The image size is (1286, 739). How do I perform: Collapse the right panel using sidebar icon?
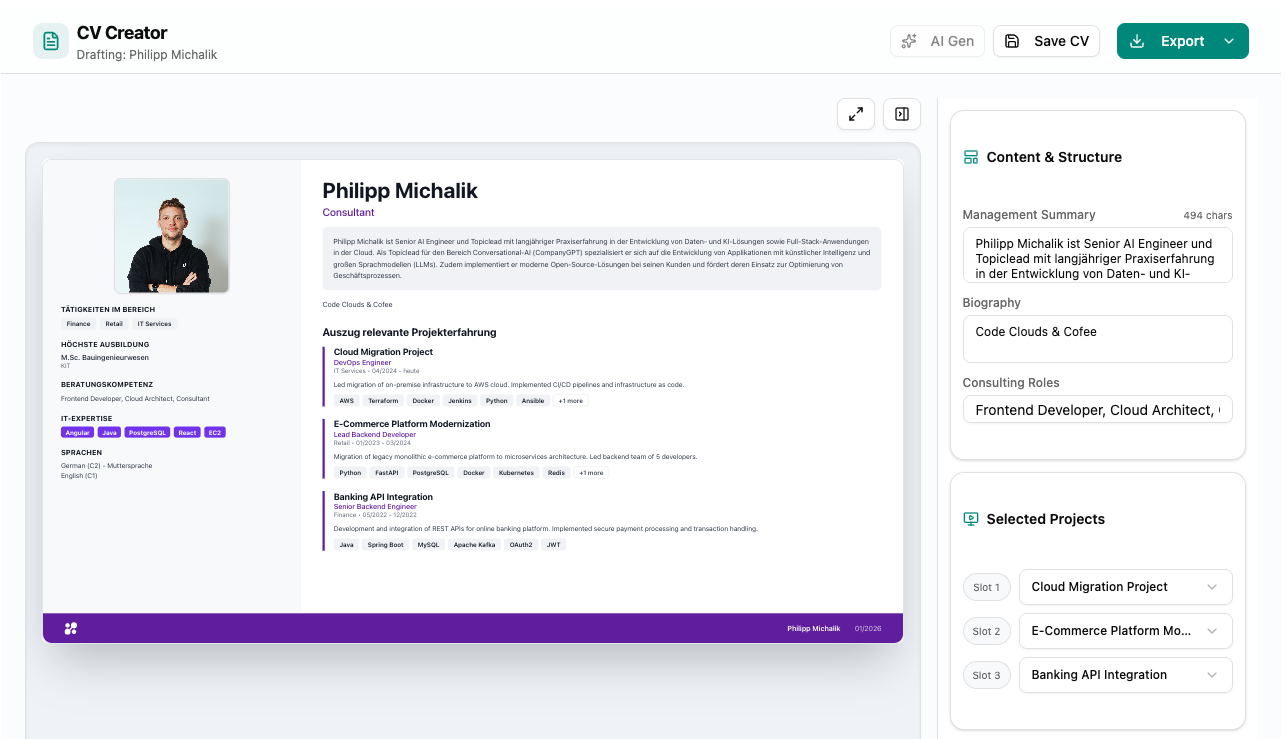[x=901, y=114]
